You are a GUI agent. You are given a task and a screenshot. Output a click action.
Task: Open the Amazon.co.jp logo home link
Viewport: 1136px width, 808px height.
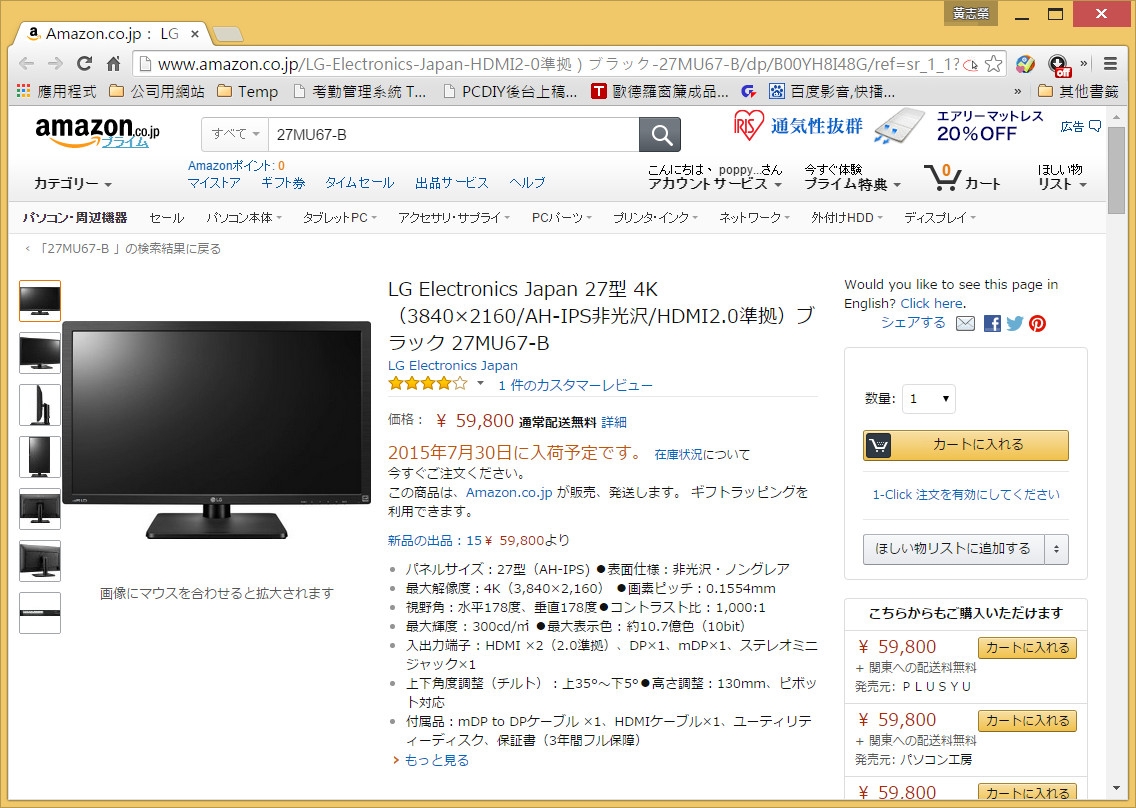(x=98, y=132)
